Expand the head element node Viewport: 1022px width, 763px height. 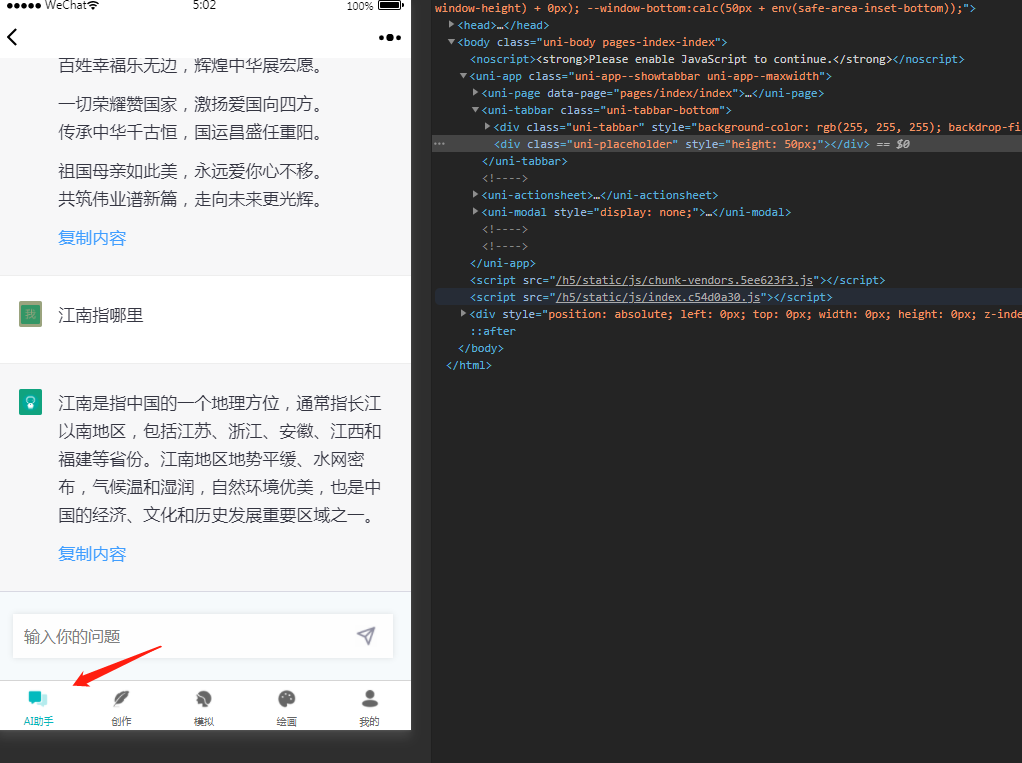[x=451, y=25]
